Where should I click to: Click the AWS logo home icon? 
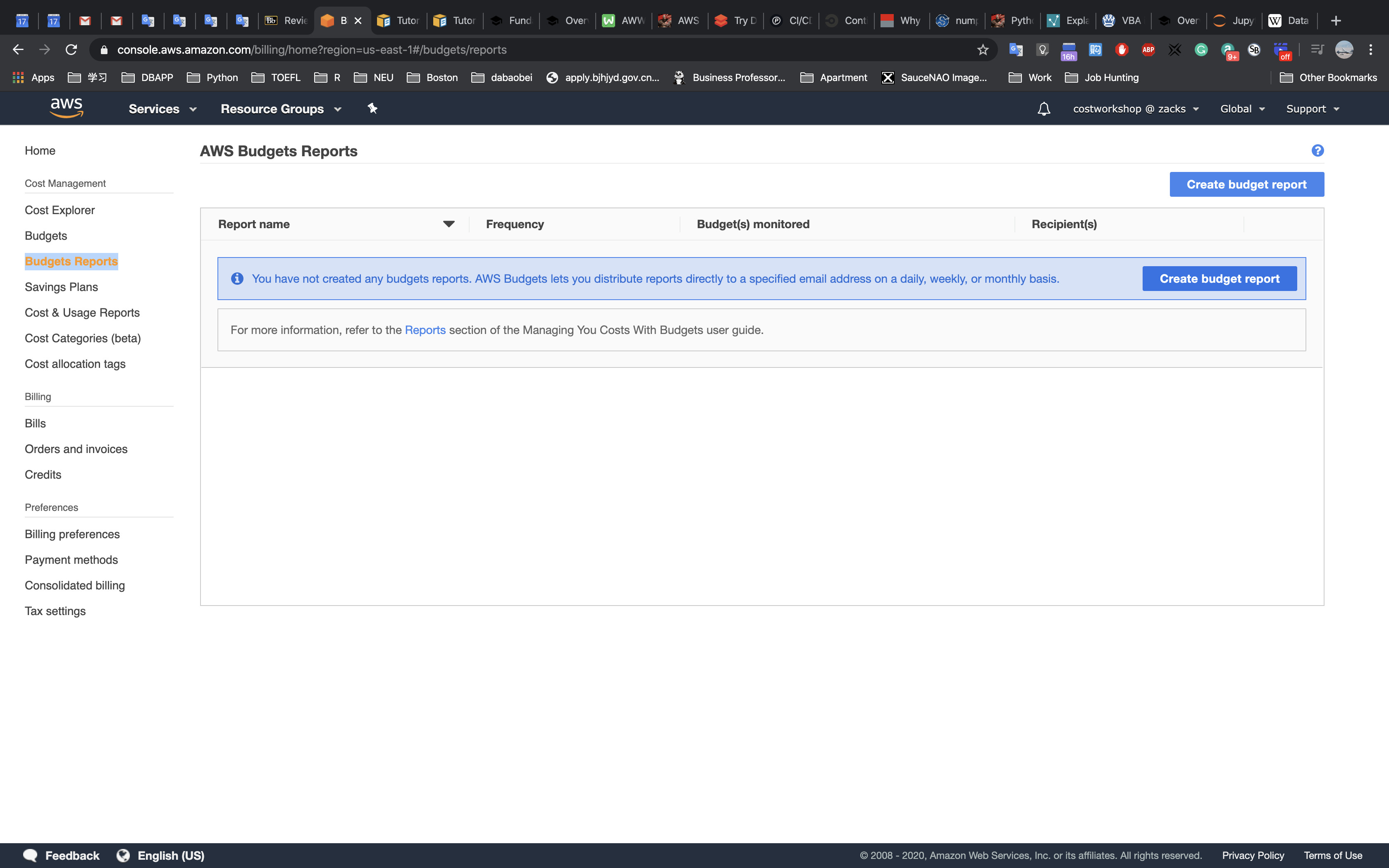[x=67, y=108]
